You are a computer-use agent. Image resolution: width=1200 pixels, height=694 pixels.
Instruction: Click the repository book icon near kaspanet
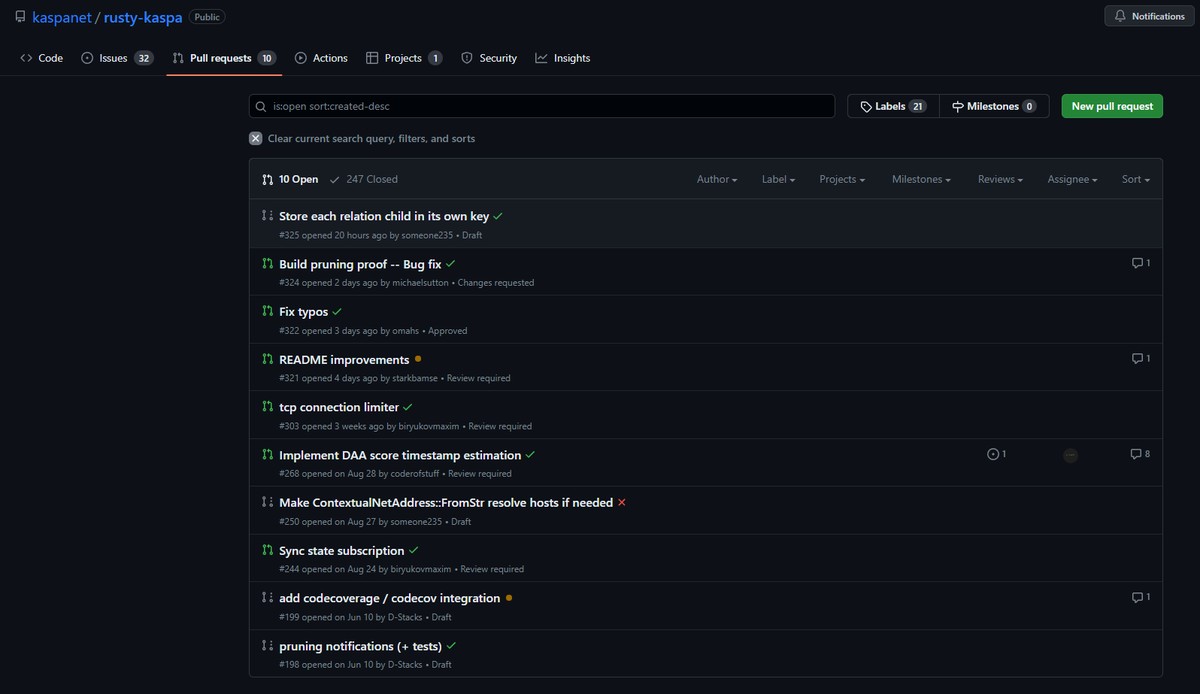19,15
